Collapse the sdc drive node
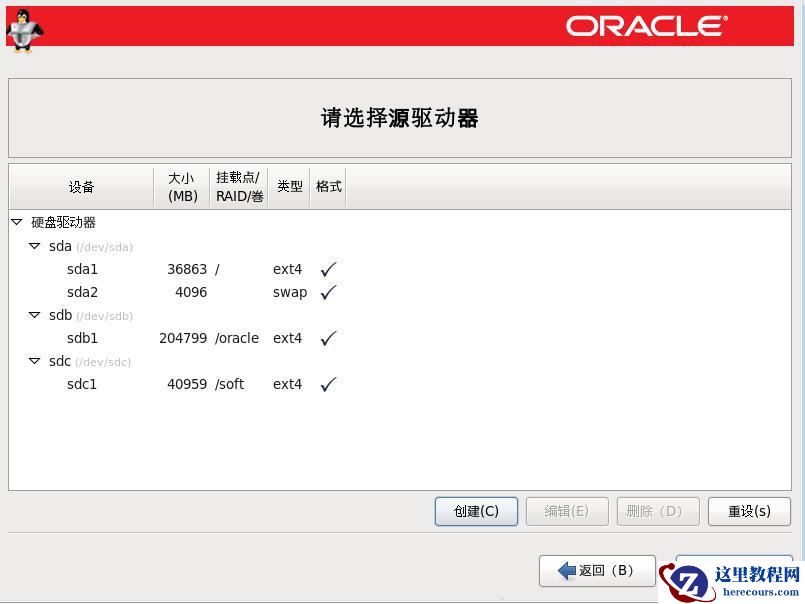 [x=34, y=362]
